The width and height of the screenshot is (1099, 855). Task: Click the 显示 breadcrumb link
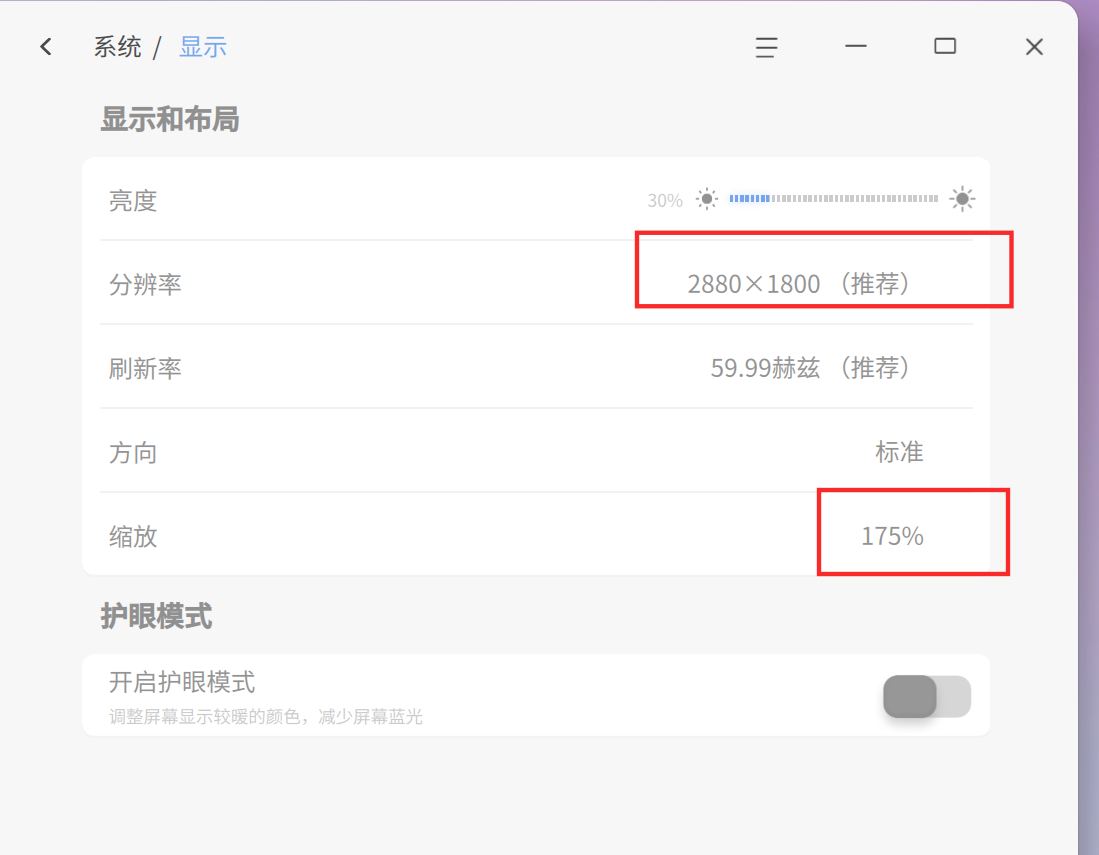[203, 47]
